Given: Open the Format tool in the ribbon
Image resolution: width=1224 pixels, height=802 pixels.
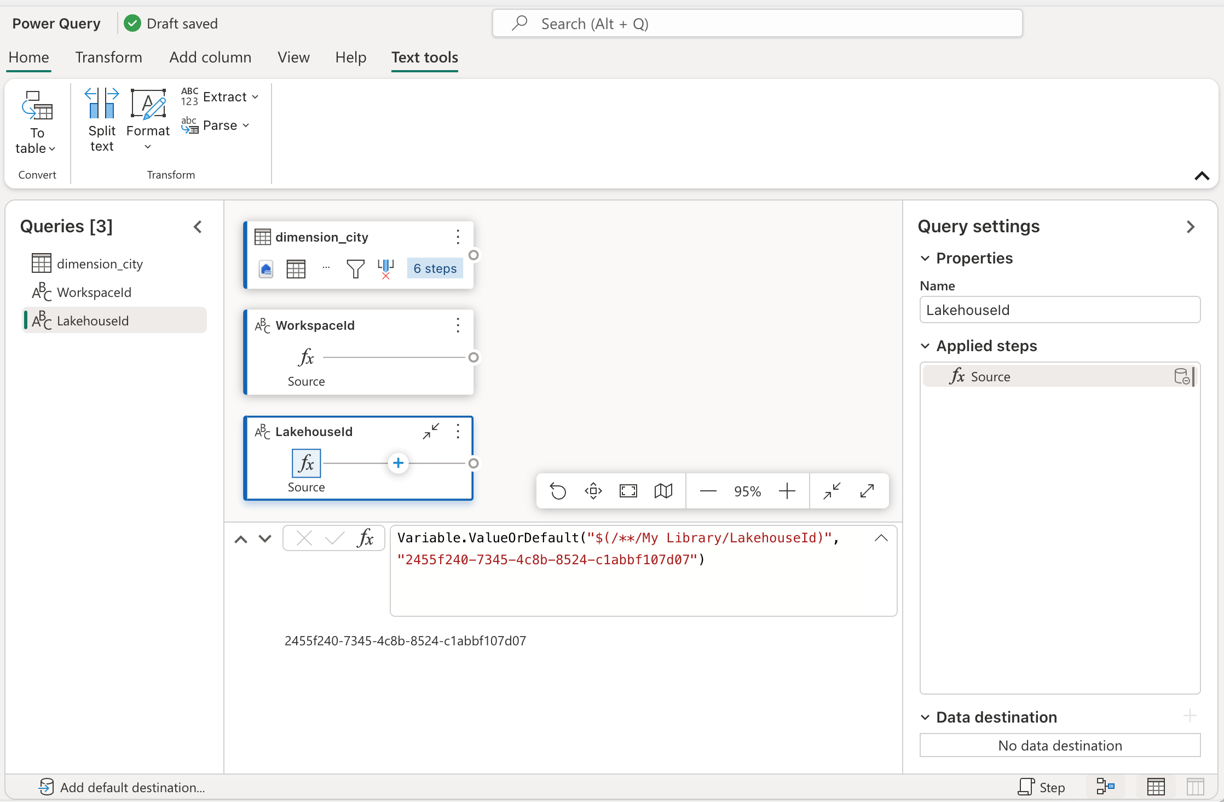Looking at the screenshot, I should tap(147, 120).
